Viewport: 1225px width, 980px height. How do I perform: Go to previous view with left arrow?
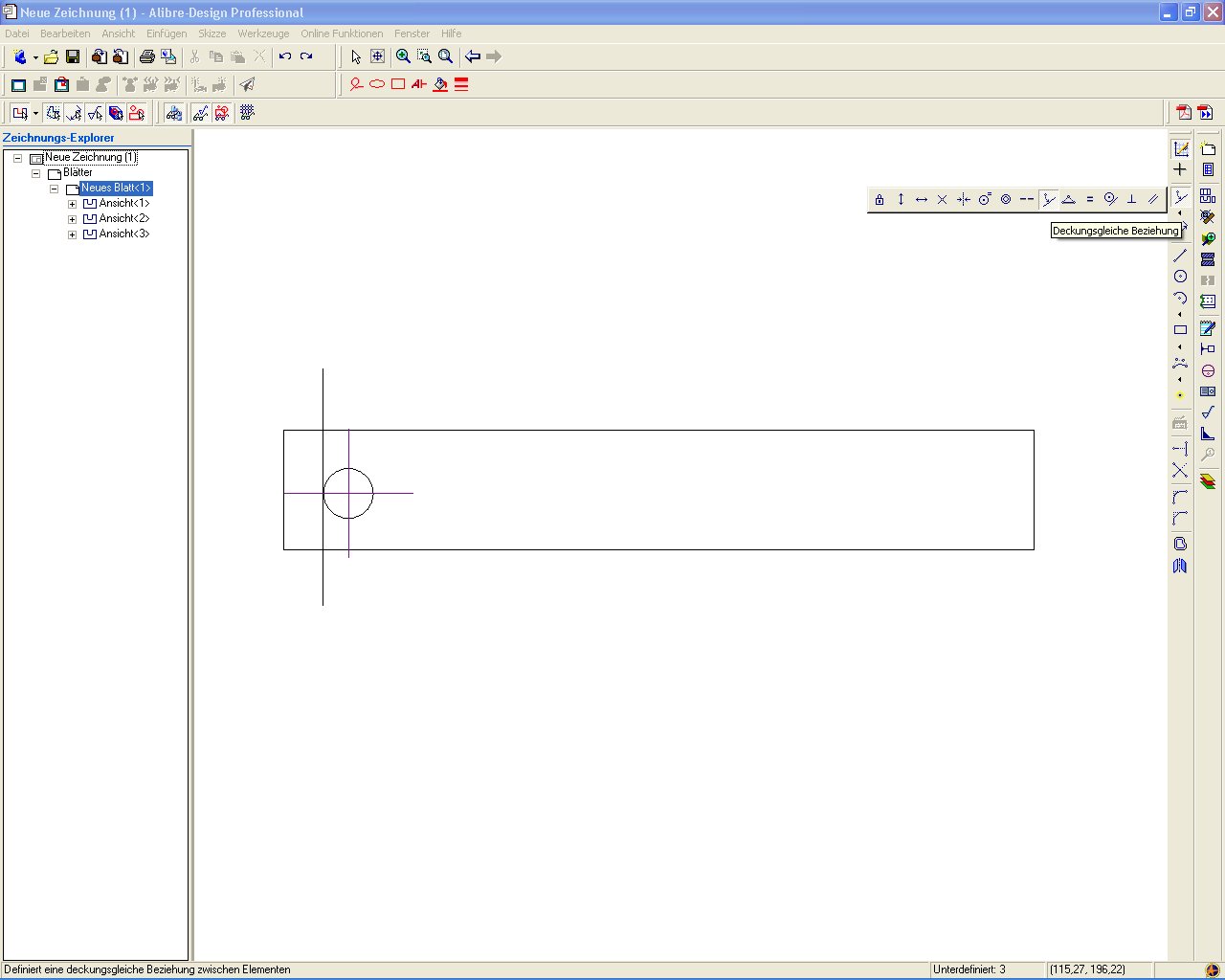pyautogui.click(x=473, y=57)
